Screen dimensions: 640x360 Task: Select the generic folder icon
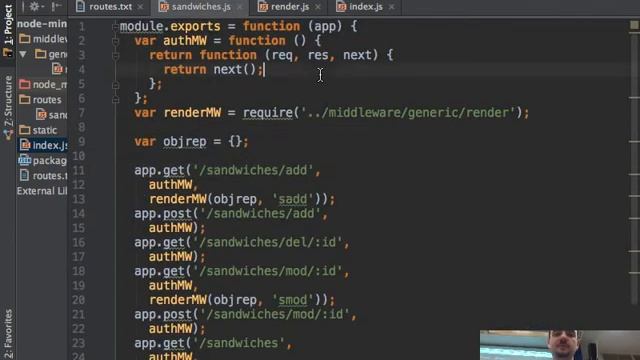pyautogui.click(x=40, y=54)
